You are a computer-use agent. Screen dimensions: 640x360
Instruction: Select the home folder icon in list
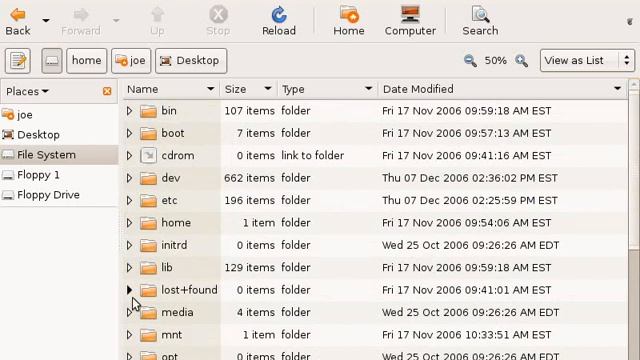148,223
